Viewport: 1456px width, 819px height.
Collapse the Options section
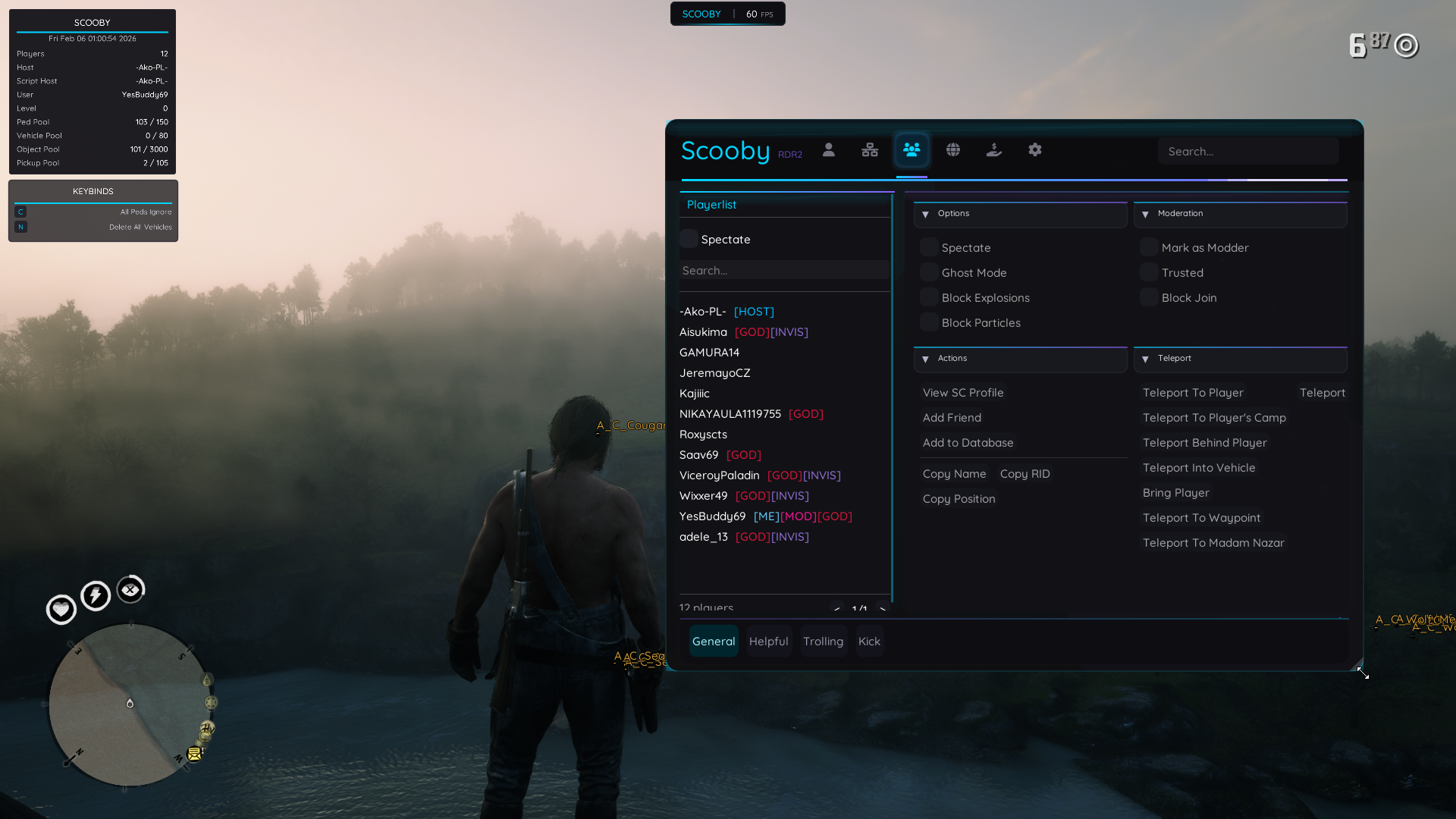pyautogui.click(x=925, y=215)
